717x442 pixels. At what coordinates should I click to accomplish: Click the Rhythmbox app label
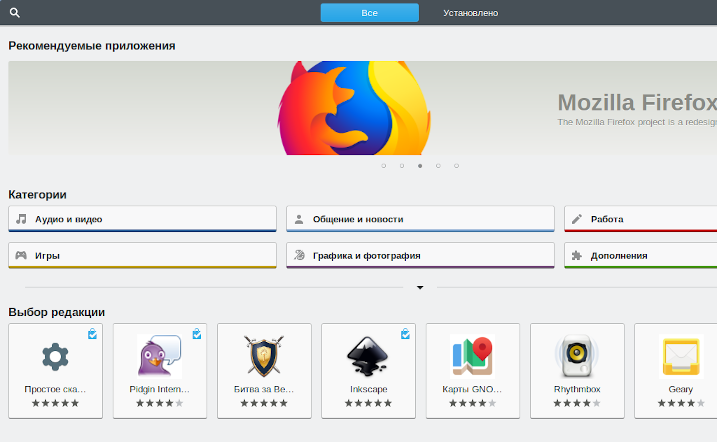point(577,389)
